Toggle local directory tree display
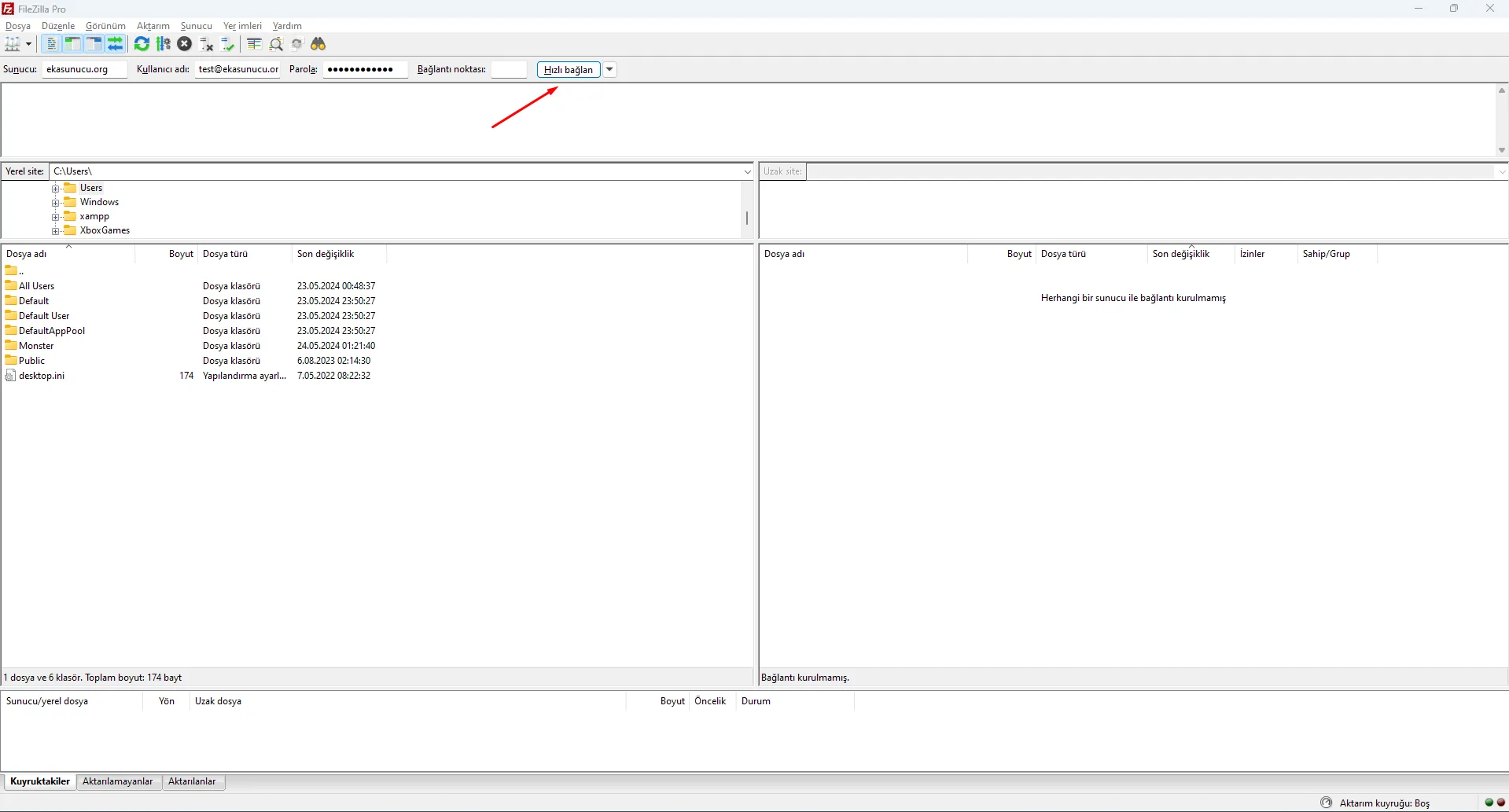1509x812 pixels. coord(72,44)
